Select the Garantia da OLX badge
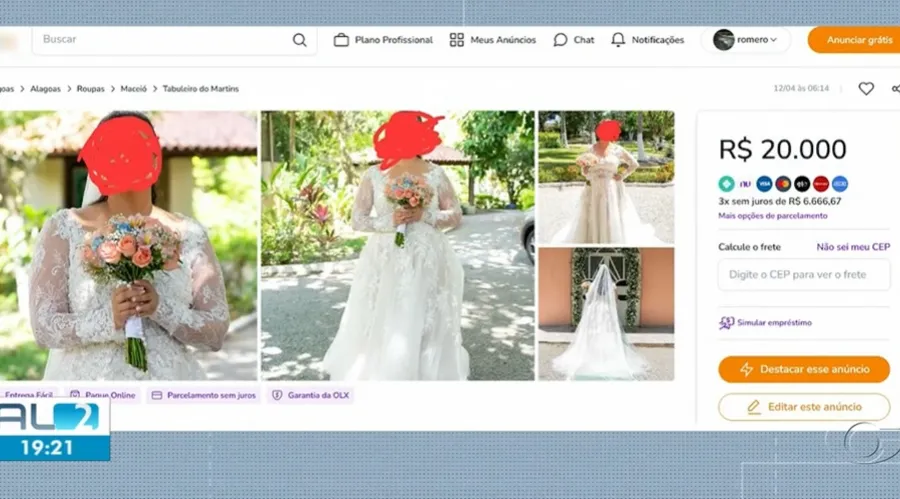 click(310, 396)
